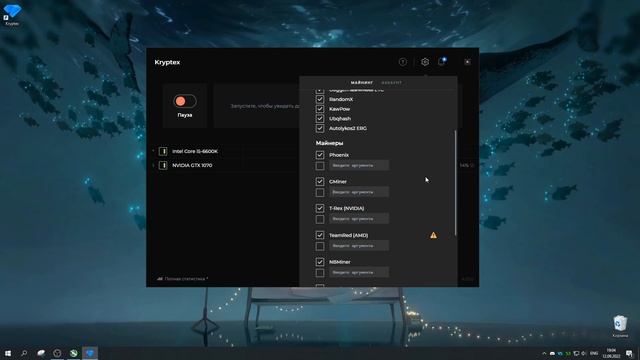Image resolution: width=640 pixels, height=360 pixels.
Task: Click the arguments input field under GMiner
Action: click(359, 192)
